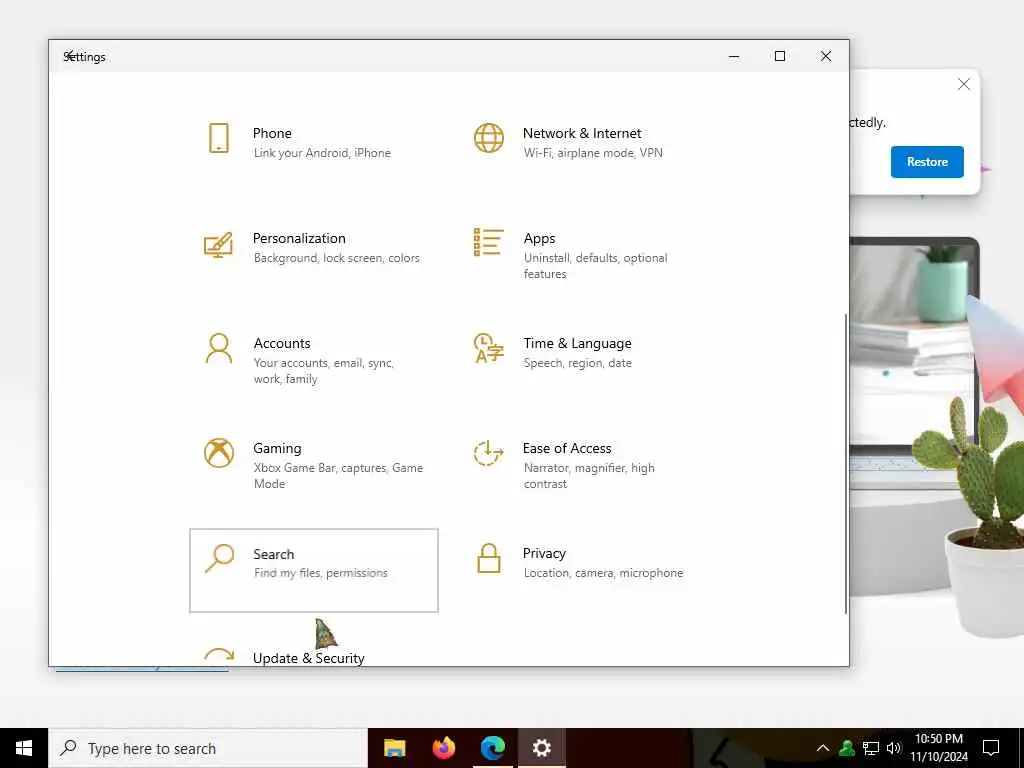The height and width of the screenshot is (768, 1024).
Task: Open the network tray icon
Action: pos(871,748)
